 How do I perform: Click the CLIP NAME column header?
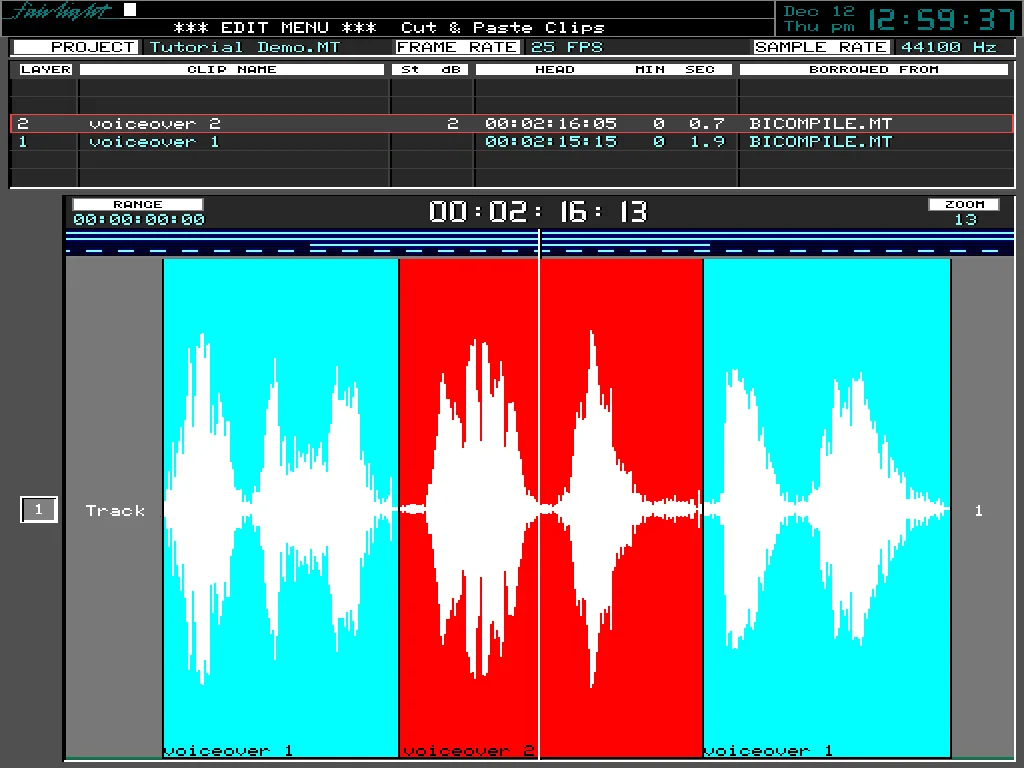(232, 69)
